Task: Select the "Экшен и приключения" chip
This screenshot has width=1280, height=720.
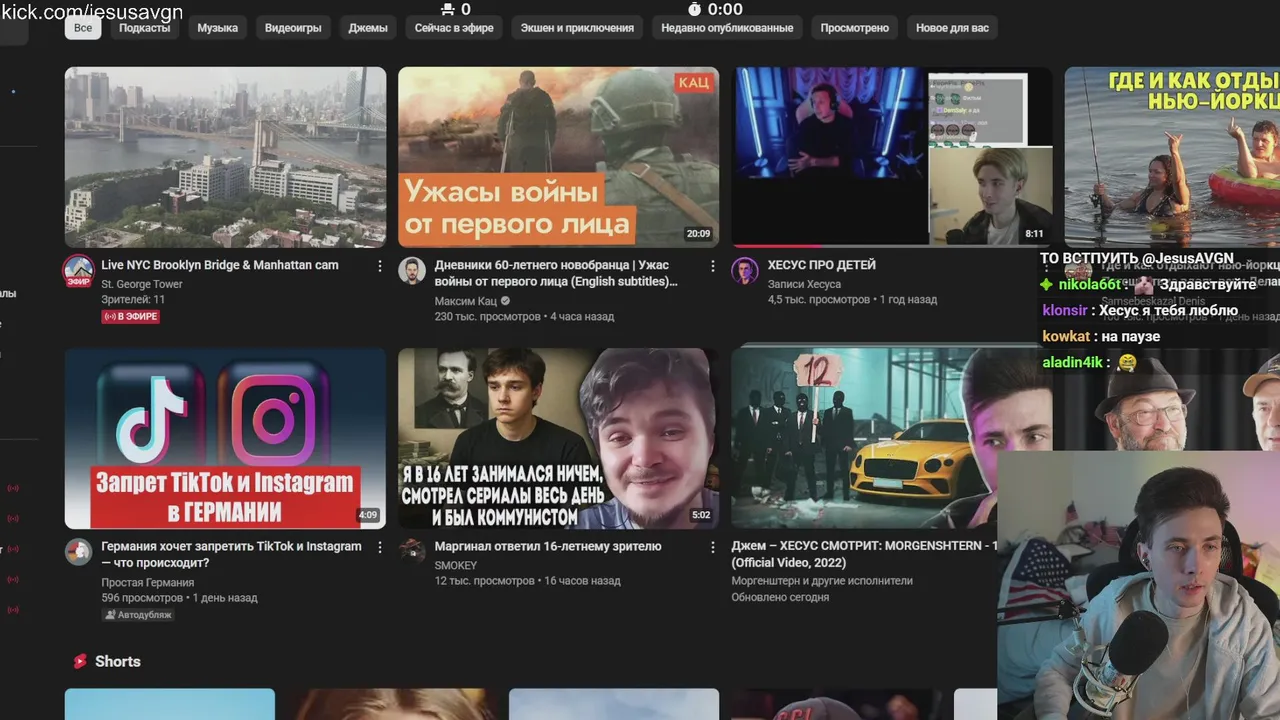Action: pos(577,28)
